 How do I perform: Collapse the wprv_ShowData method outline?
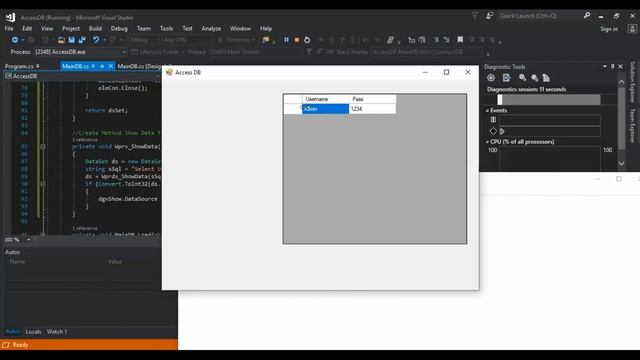click(x=43, y=146)
